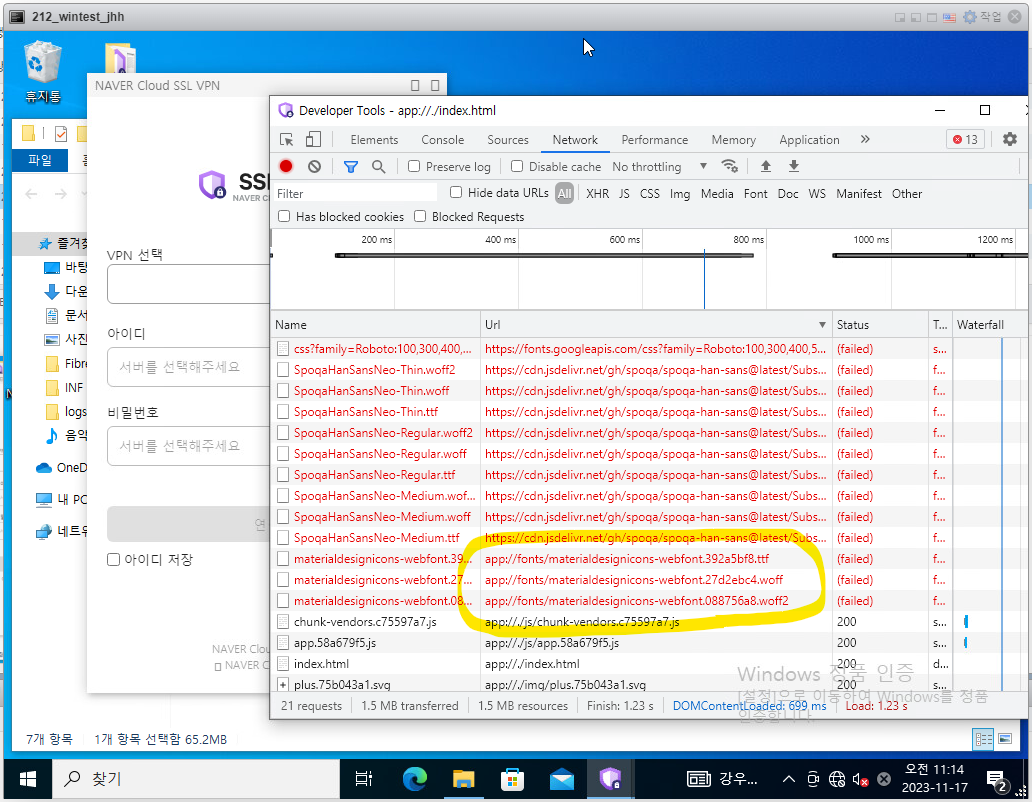Click the import HAR upload arrow
This screenshot has height=802, width=1032.
pyautogui.click(x=766, y=167)
